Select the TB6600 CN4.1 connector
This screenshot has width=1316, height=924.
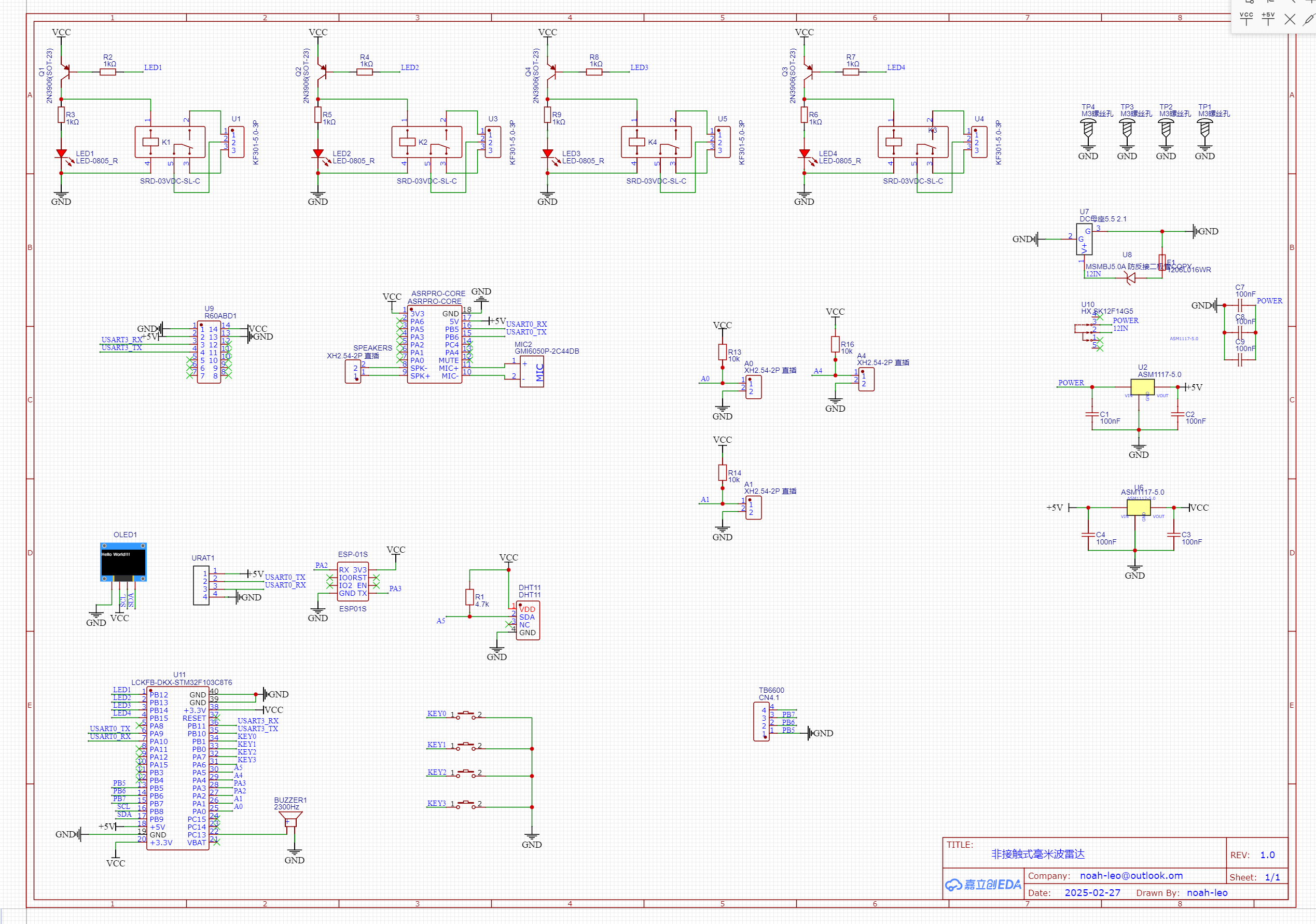pos(761,722)
